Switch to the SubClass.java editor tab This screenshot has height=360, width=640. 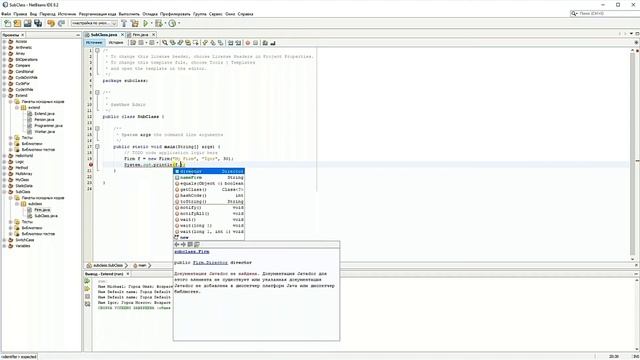click(x=104, y=35)
